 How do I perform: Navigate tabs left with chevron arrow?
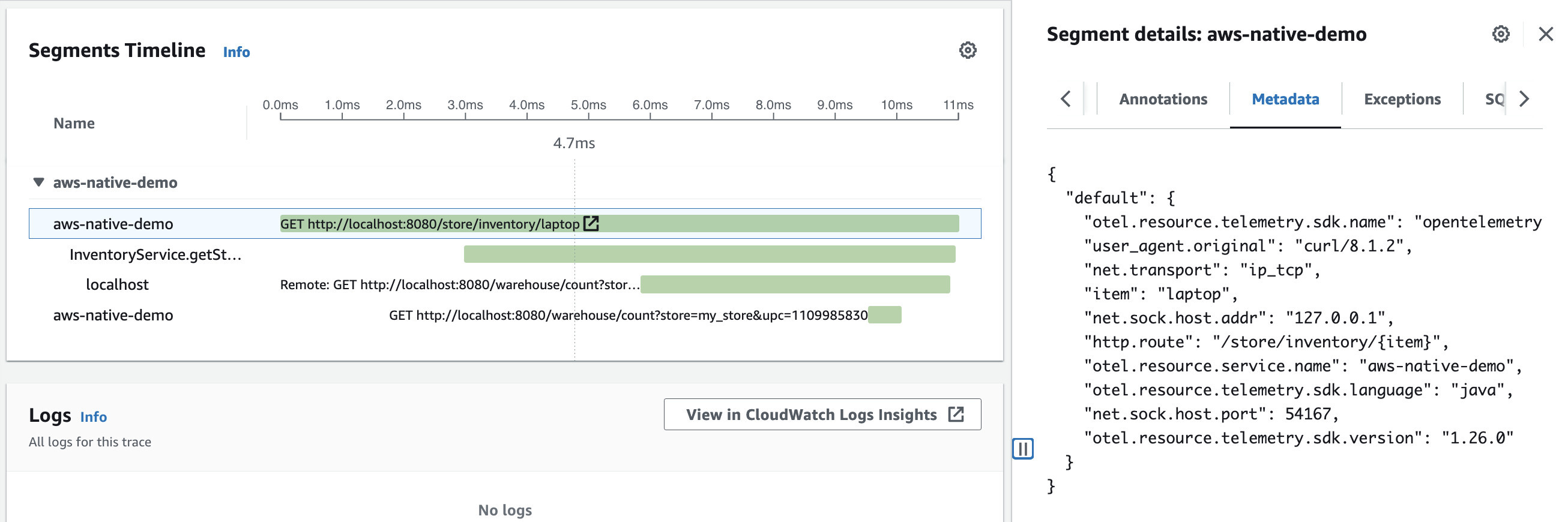pyautogui.click(x=1065, y=98)
